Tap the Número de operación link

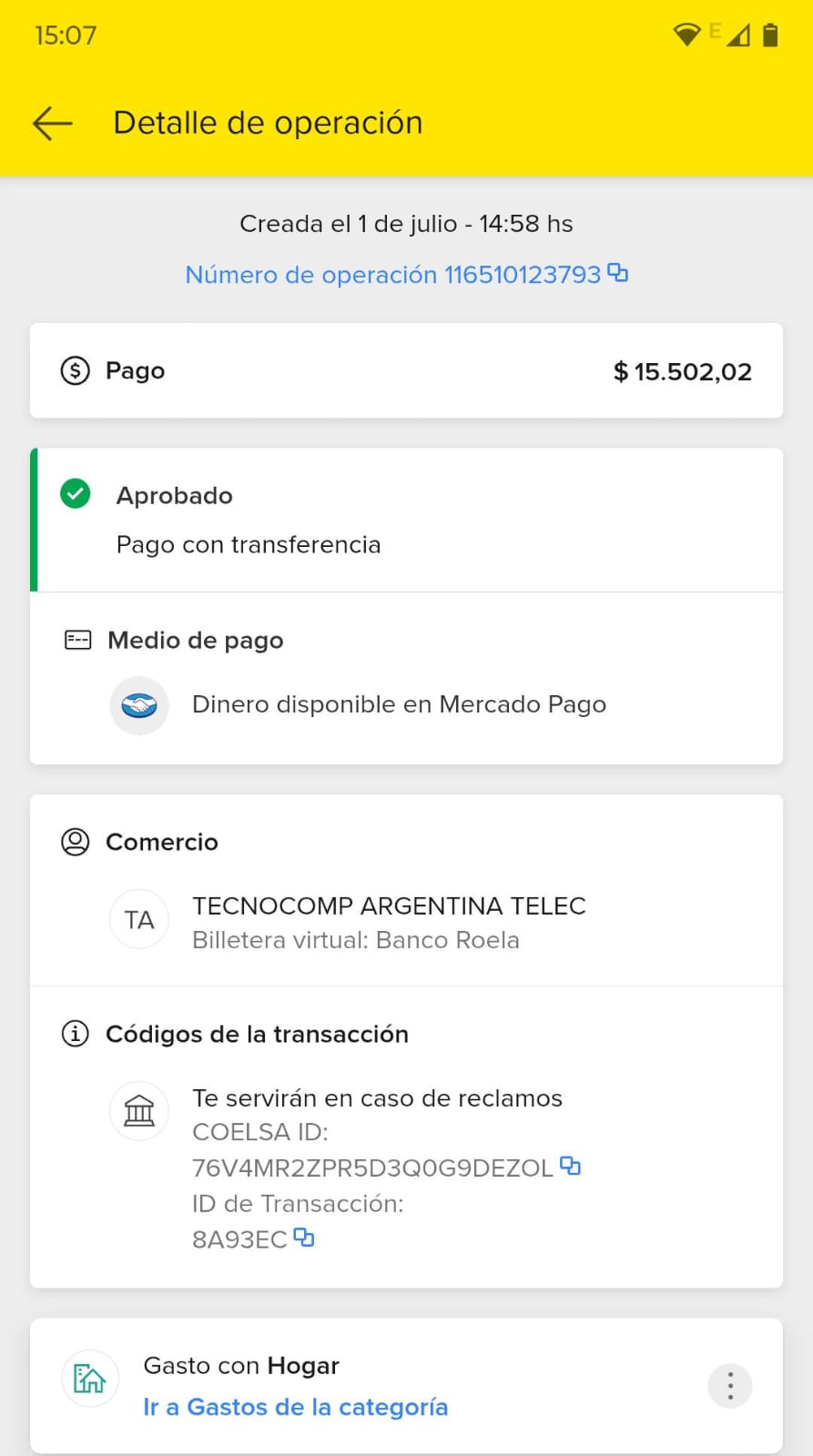tap(392, 275)
